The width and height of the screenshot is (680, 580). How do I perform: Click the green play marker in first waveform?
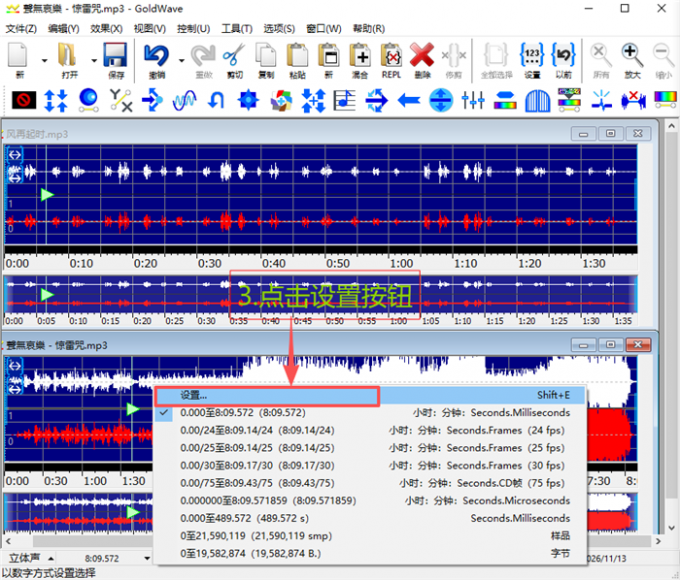click(x=45, y=194)
